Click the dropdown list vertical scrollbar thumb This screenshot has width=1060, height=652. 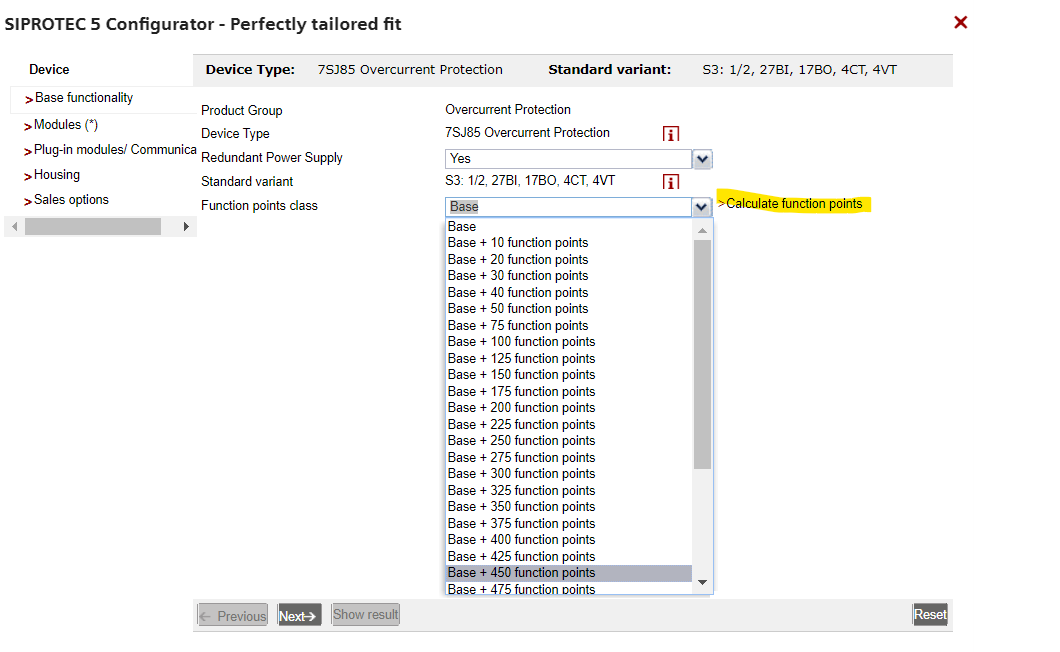click(x=702, y=354)
